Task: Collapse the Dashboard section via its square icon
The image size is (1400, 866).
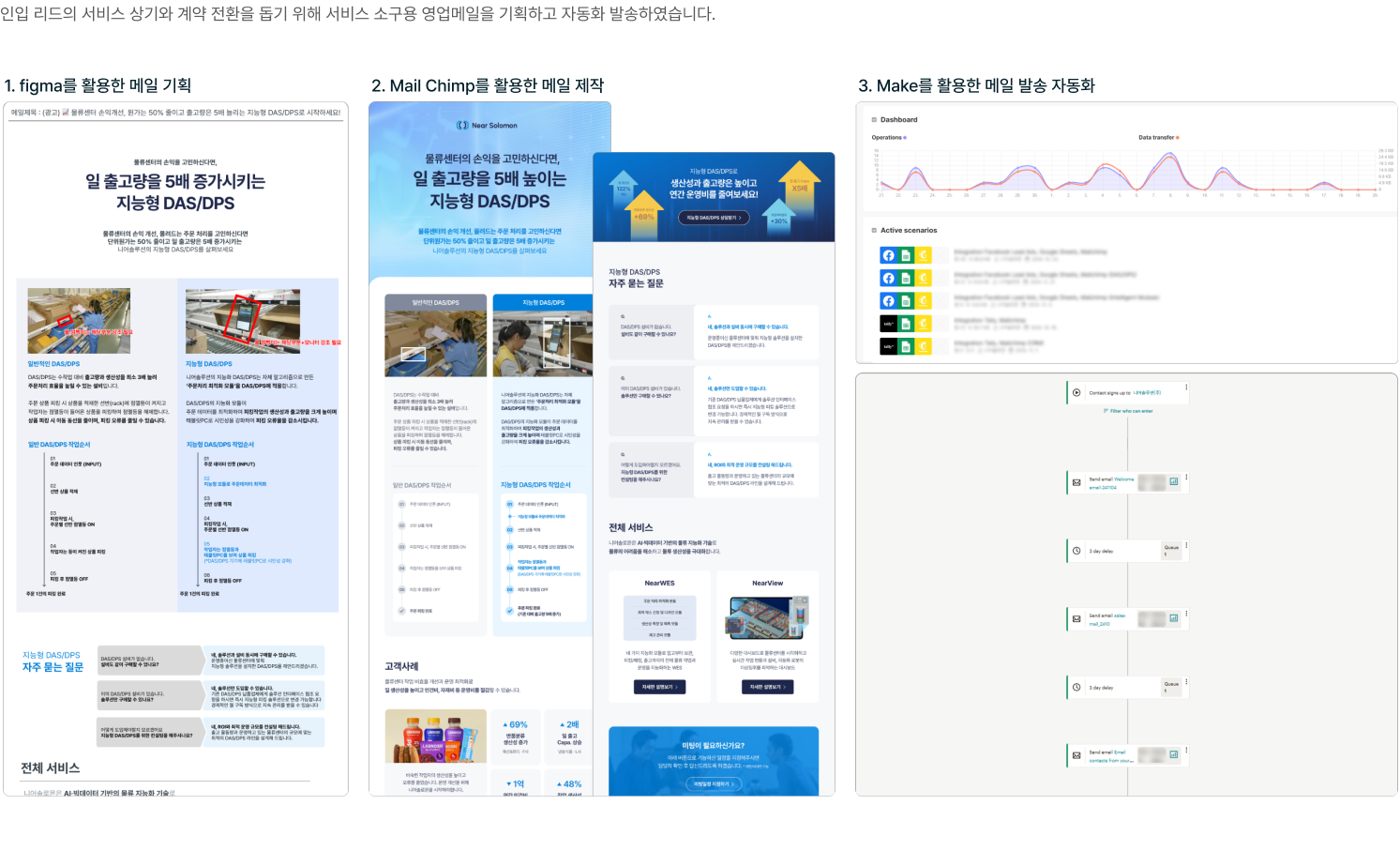Action: click(x=874, y=119)
